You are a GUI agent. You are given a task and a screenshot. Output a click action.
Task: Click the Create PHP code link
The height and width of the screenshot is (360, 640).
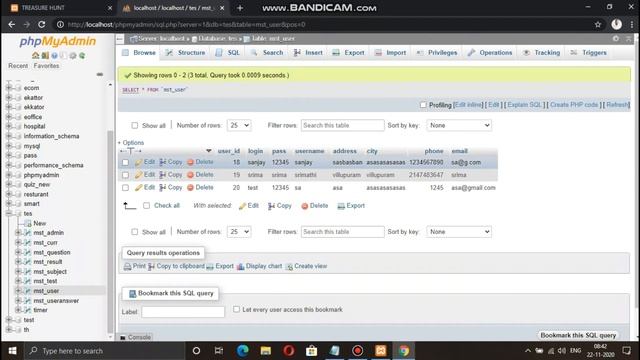pos(574,105)
